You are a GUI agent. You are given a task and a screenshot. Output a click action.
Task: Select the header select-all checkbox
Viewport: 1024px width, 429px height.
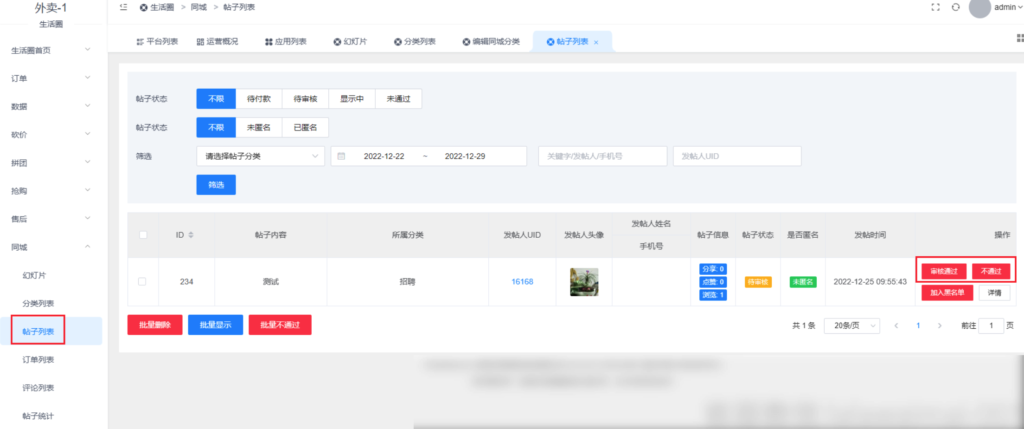tap(143, 235)
